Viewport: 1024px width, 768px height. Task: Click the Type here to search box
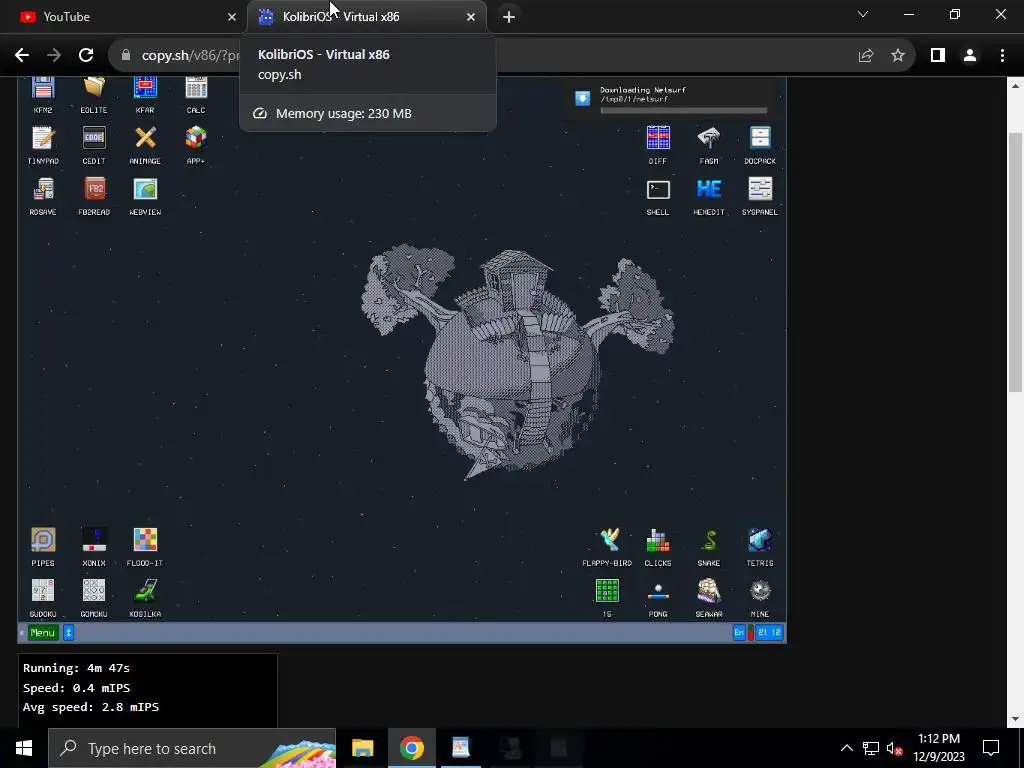(192, 748)
